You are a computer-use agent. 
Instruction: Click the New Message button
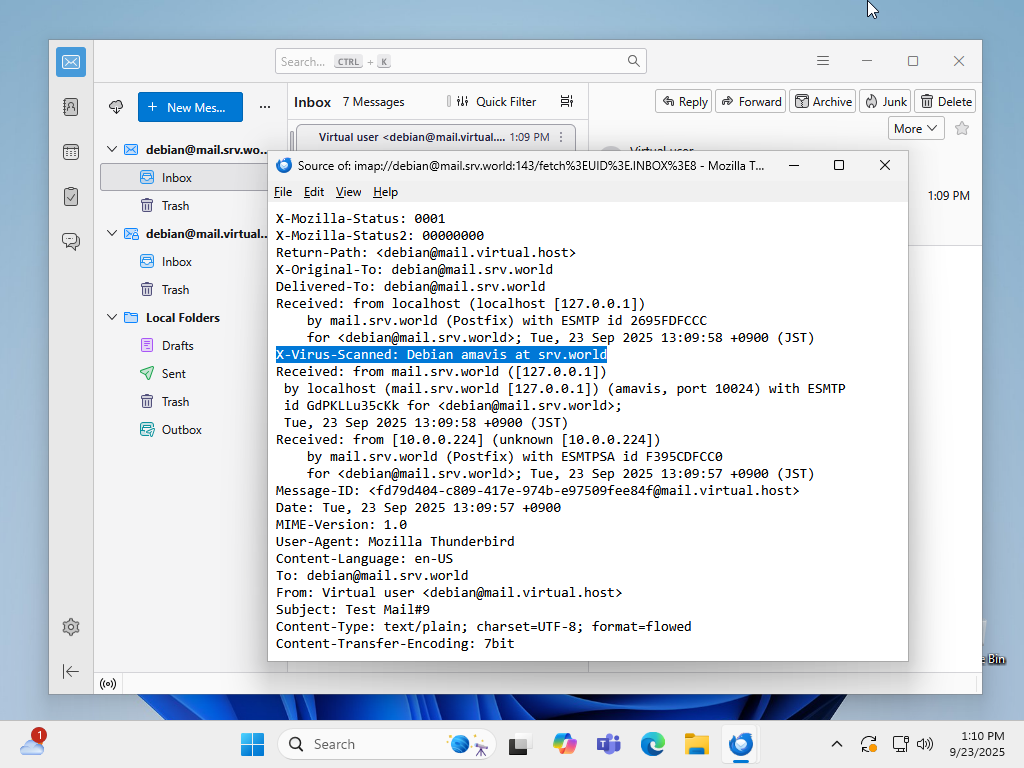click(189, 107)
